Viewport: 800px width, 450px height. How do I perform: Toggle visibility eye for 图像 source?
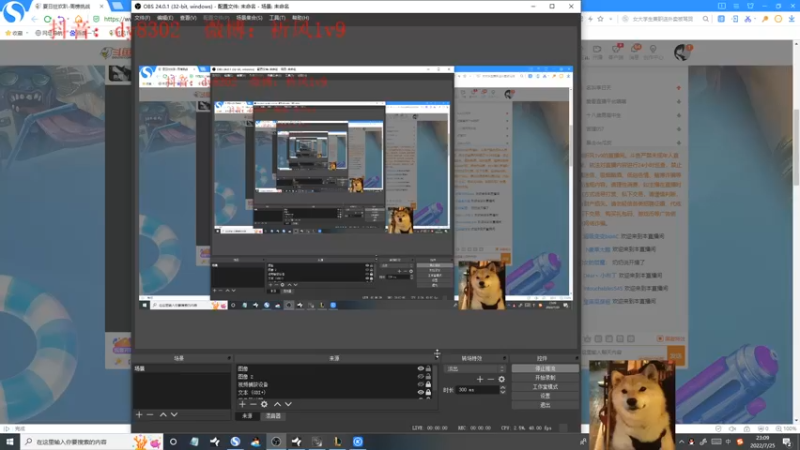(x=421, y=368)
